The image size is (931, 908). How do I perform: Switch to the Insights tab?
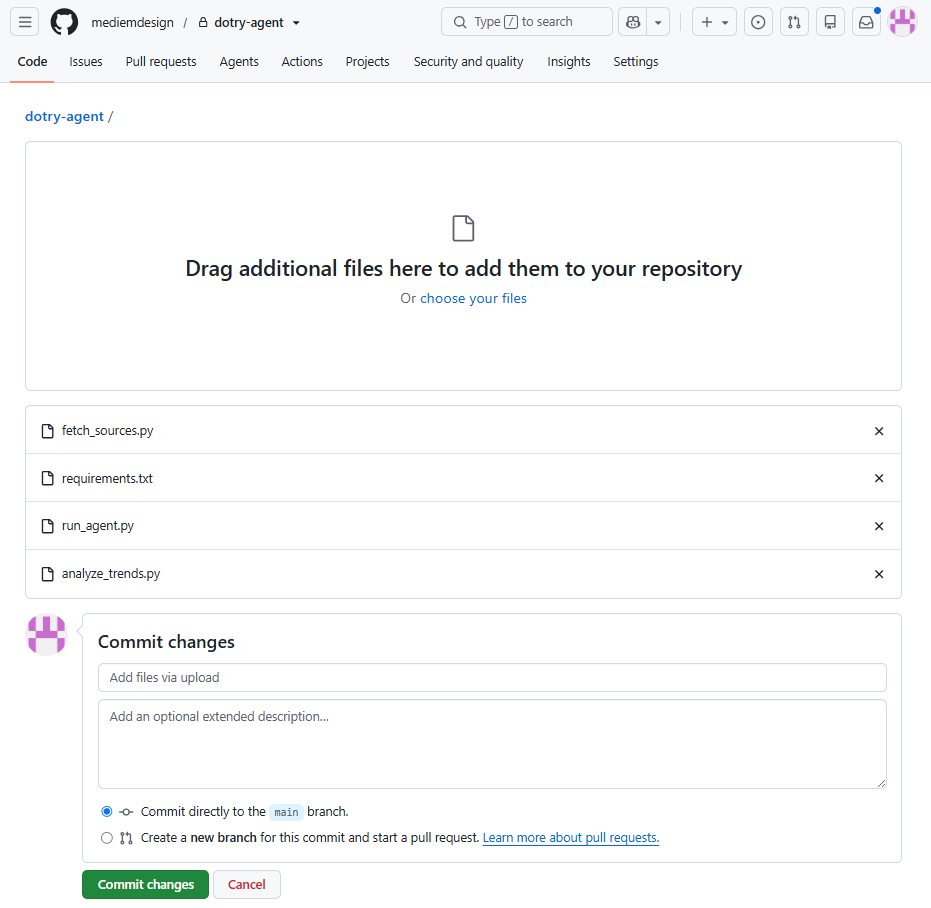point(568,62)
